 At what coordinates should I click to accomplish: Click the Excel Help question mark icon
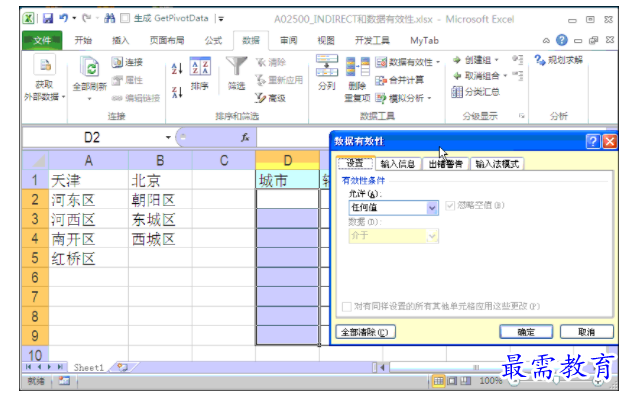[x=562, y=40]
